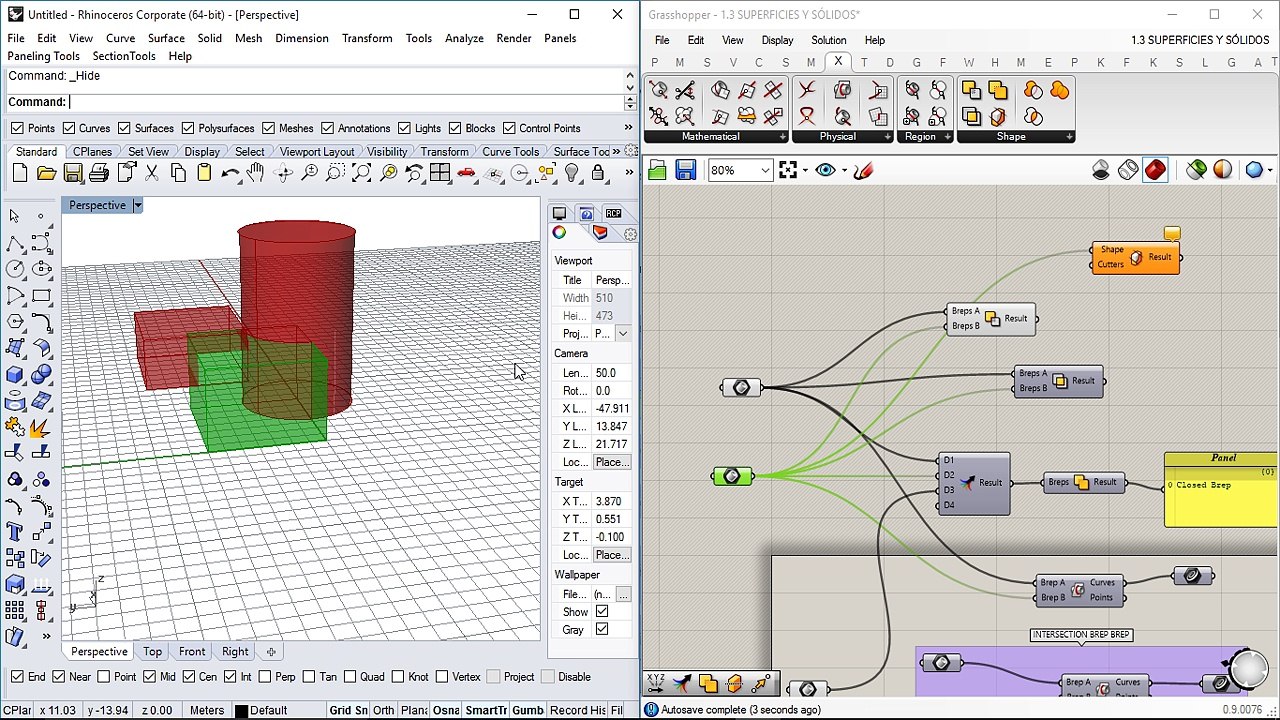Open a file with the folder icon in Rhino
The height and width of the screenshot is (720, 1280).
pos(46,173)
